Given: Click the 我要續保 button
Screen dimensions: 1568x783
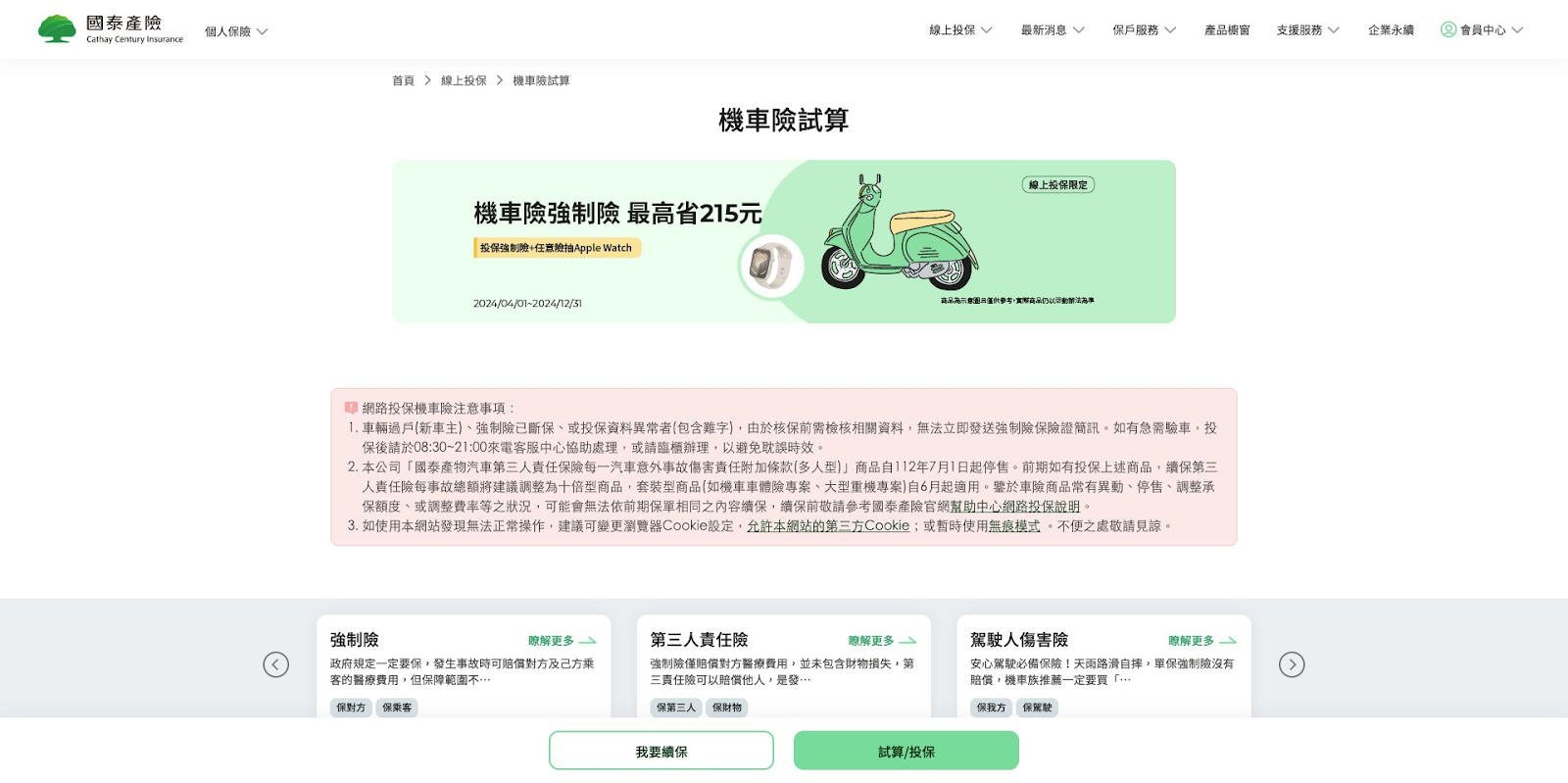Looking at the screenshot, I should click(x=661, y=751).
